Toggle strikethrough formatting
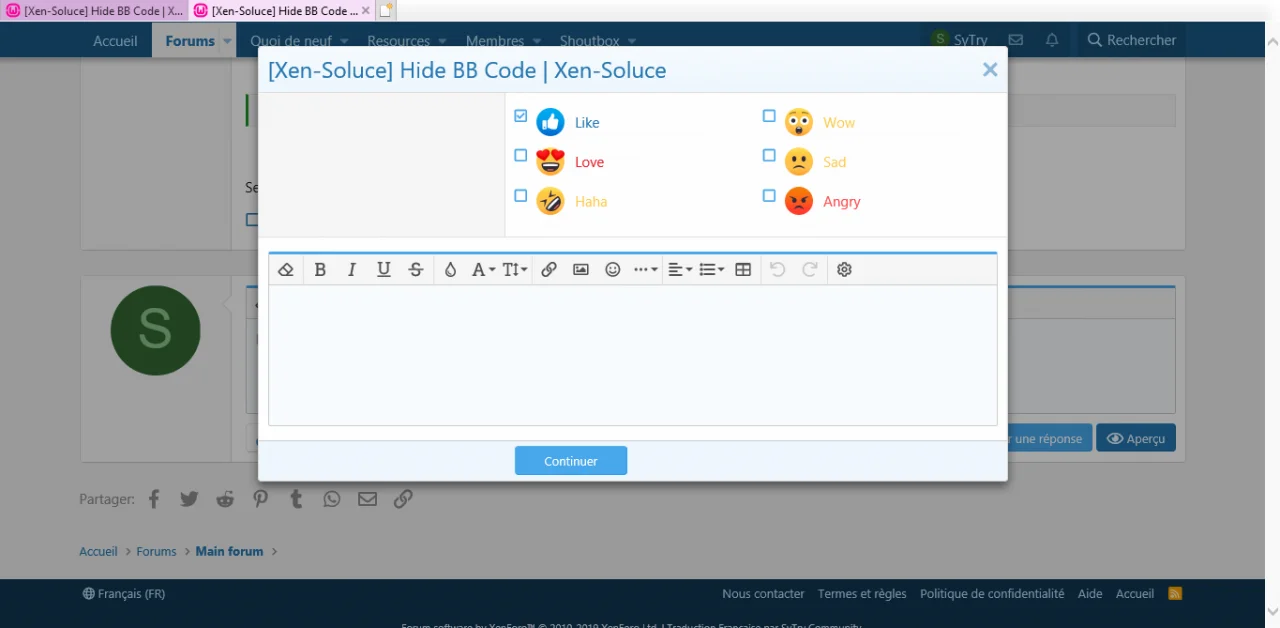Viewport: 1280px width, 628px height. 415,269
